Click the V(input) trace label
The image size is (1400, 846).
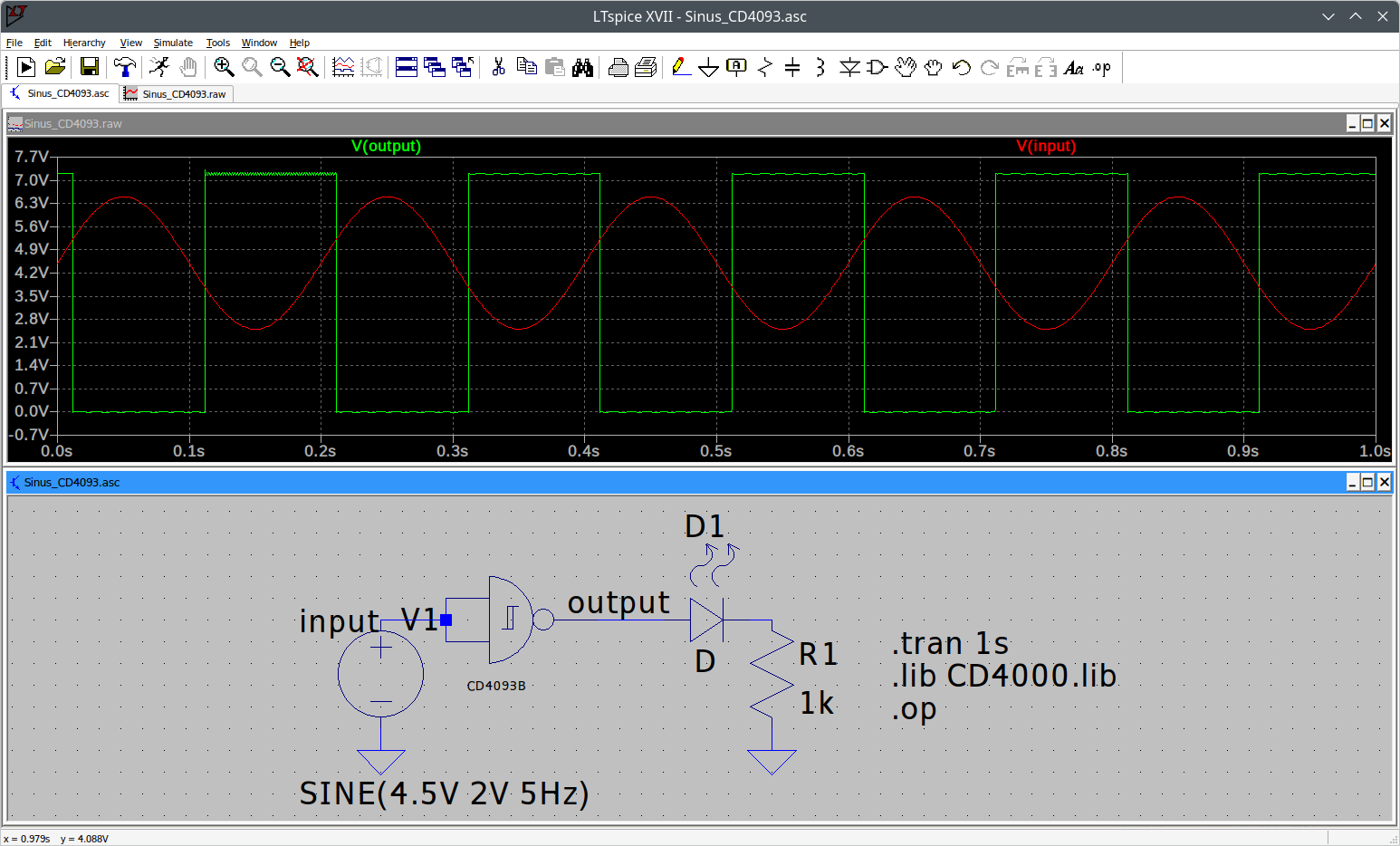click(x=1047, y=145)
